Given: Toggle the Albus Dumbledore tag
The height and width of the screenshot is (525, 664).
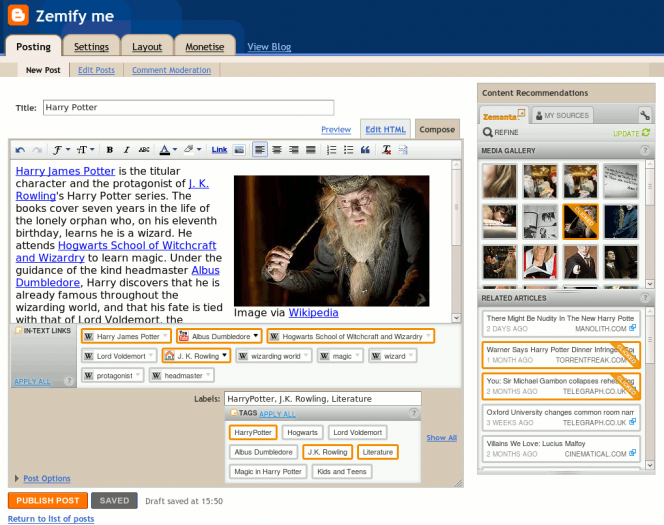Looking at the screenshot, I should [263, 452].
